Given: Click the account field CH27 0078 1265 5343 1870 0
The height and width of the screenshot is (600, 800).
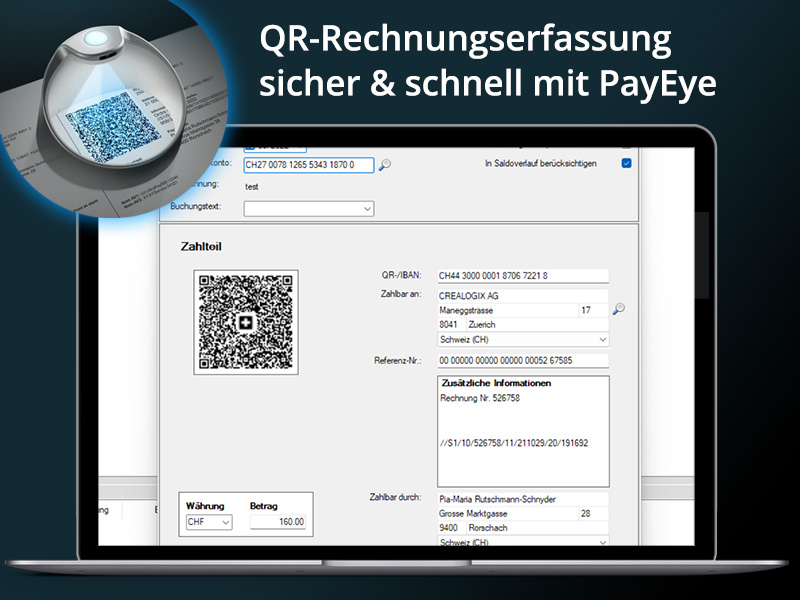Looking at the screenshot, I should click(309, 165).
